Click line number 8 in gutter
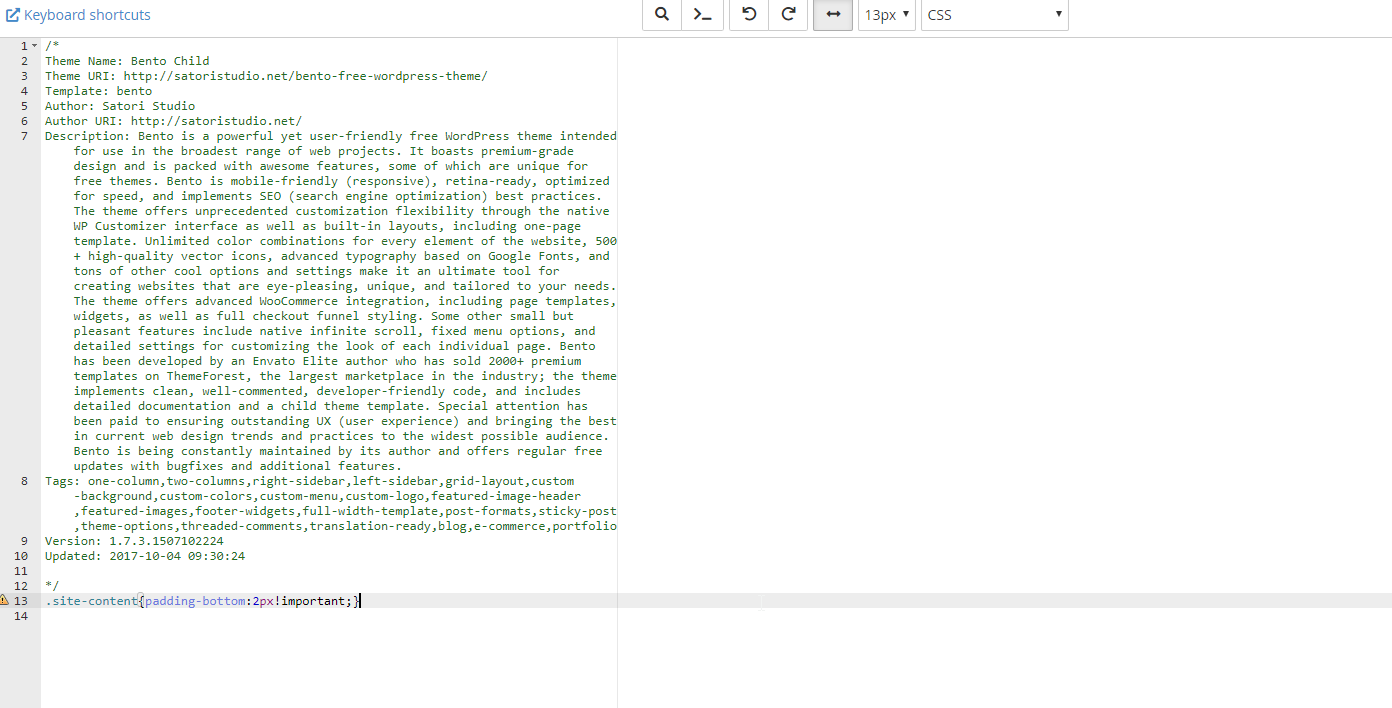Viewport: 1392px width, 708px height. (x=24, y=481)
